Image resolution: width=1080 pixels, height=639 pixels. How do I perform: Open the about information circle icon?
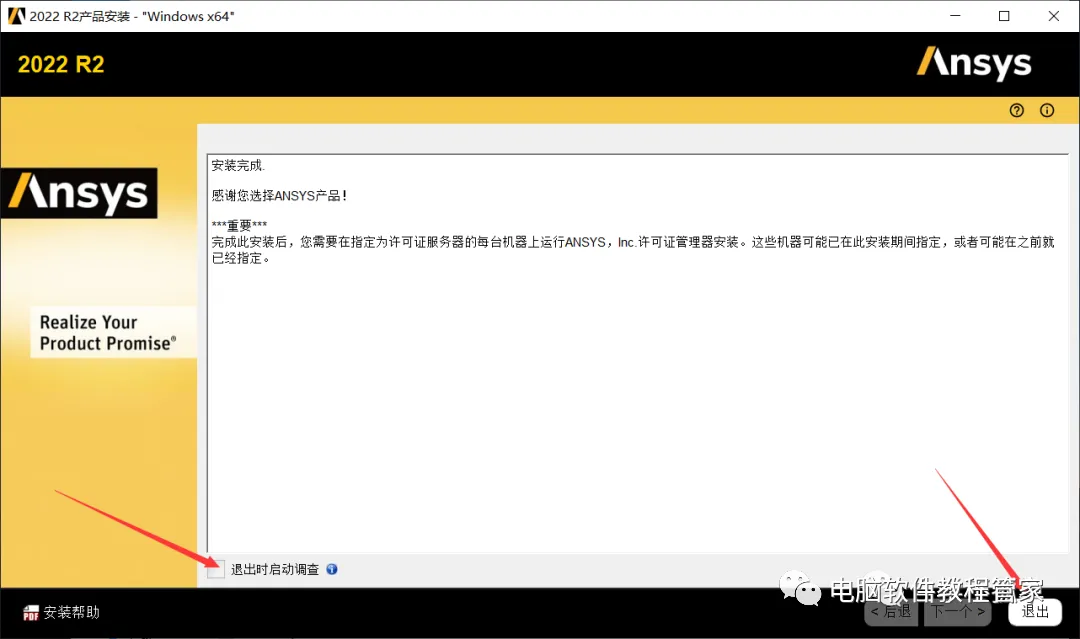(x=1047, y=110)
